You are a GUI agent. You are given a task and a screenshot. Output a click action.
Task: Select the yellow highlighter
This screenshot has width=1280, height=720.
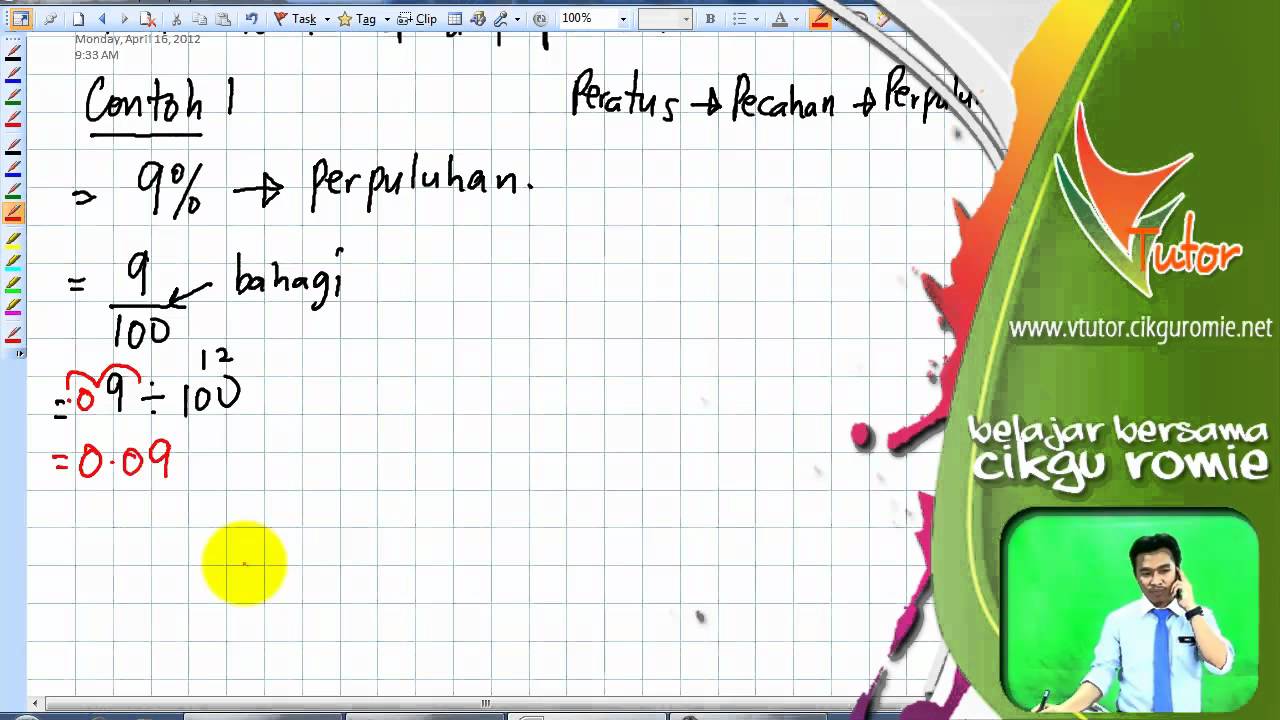point(13,239)
